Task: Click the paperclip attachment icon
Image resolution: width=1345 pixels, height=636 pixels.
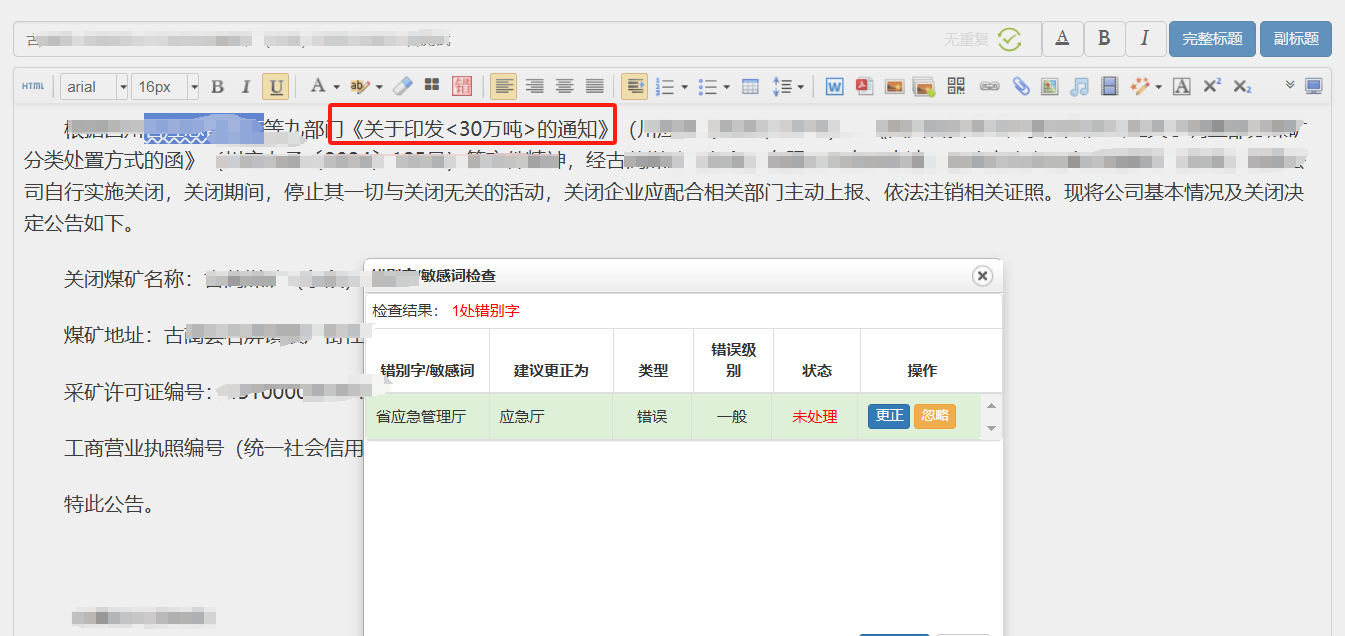Action: click(x=1020, y=87)
